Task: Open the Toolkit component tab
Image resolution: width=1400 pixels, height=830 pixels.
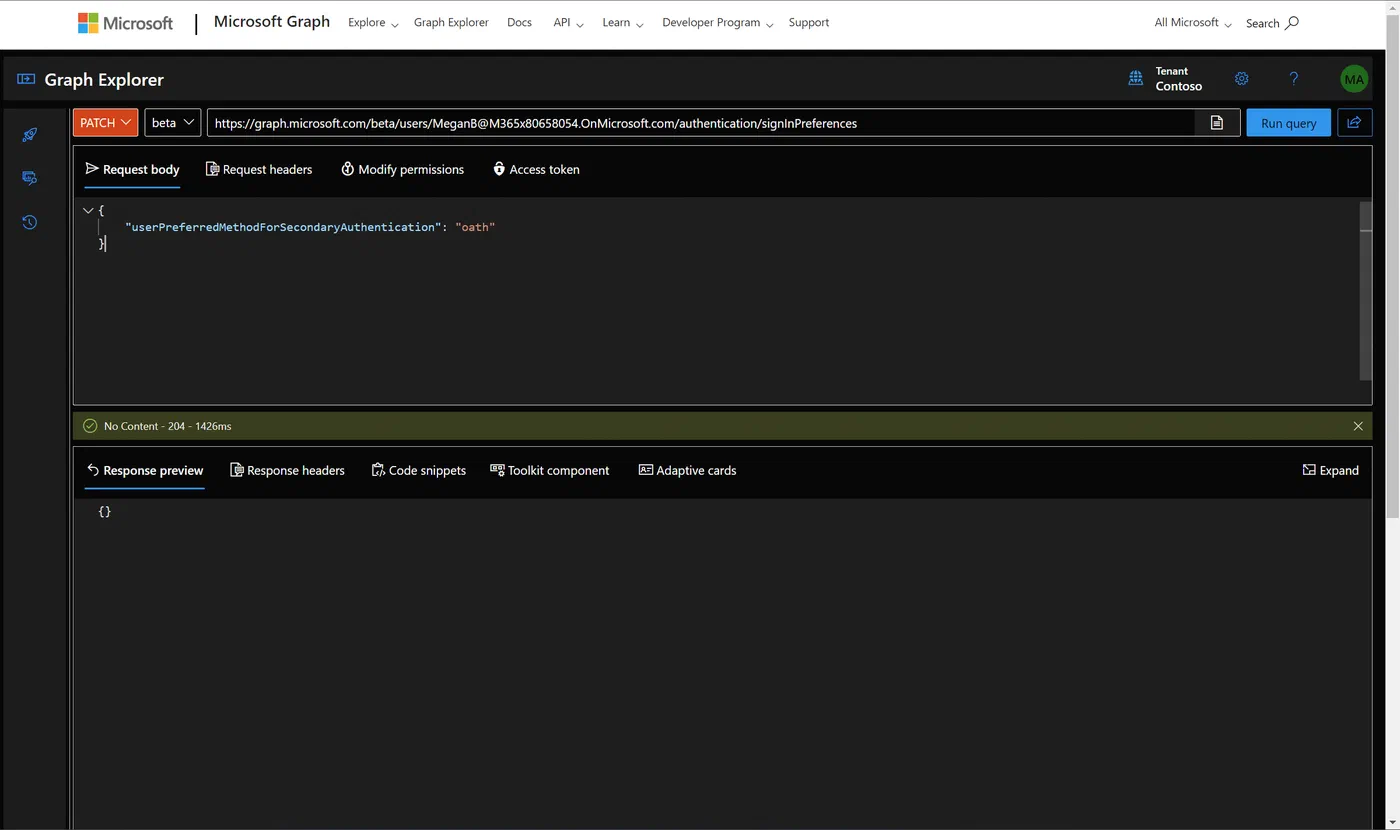Action: [549, 470]
